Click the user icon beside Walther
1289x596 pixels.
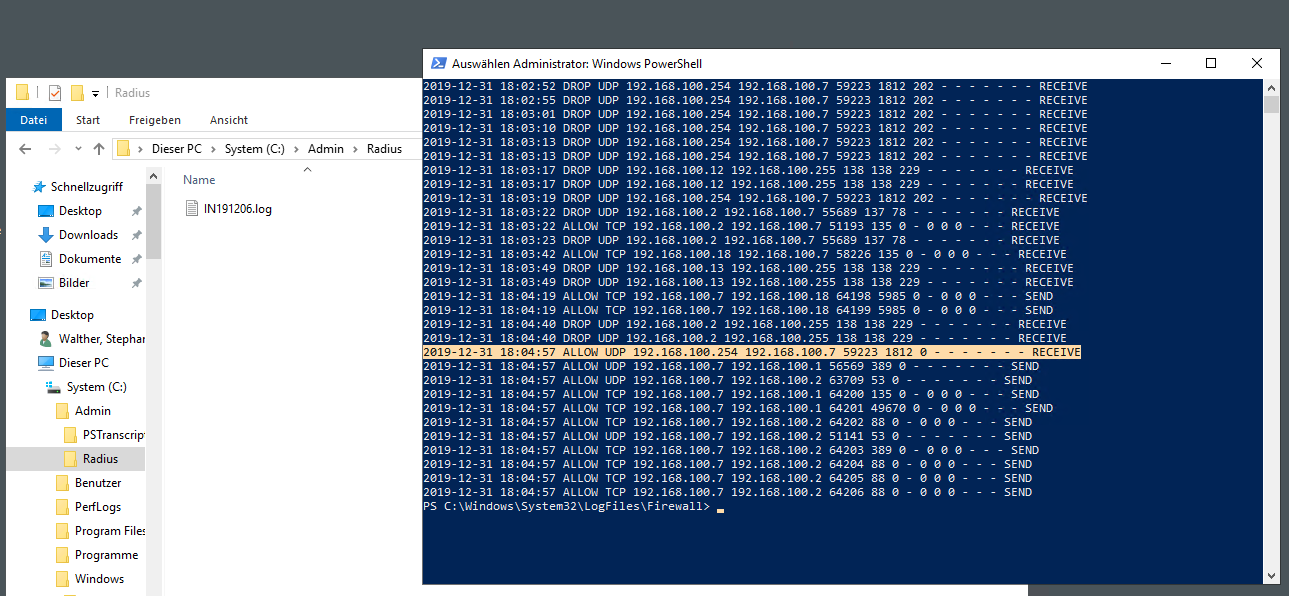(x=45, y=339)
